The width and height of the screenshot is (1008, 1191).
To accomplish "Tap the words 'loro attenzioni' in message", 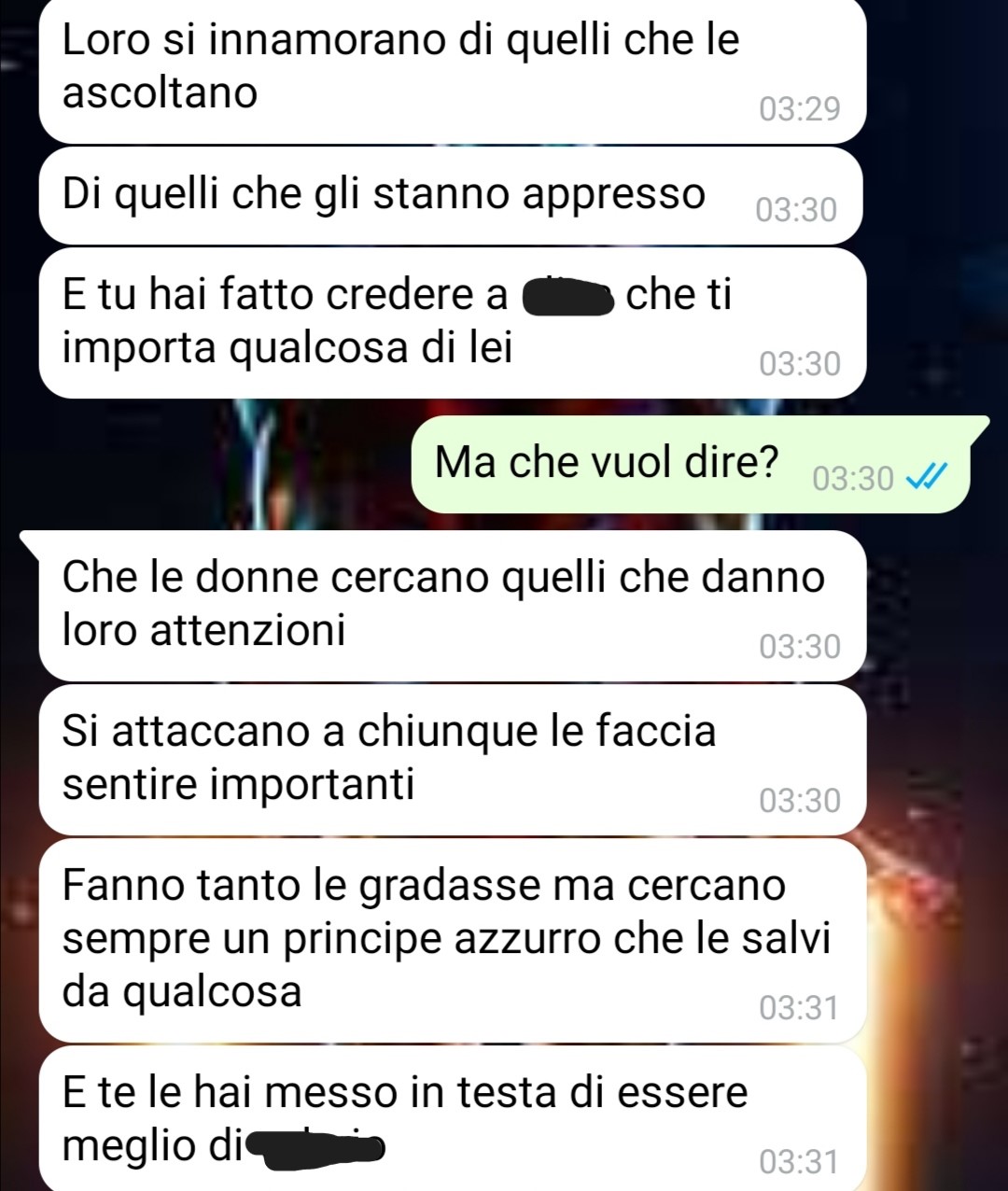I will coord(203,630).
